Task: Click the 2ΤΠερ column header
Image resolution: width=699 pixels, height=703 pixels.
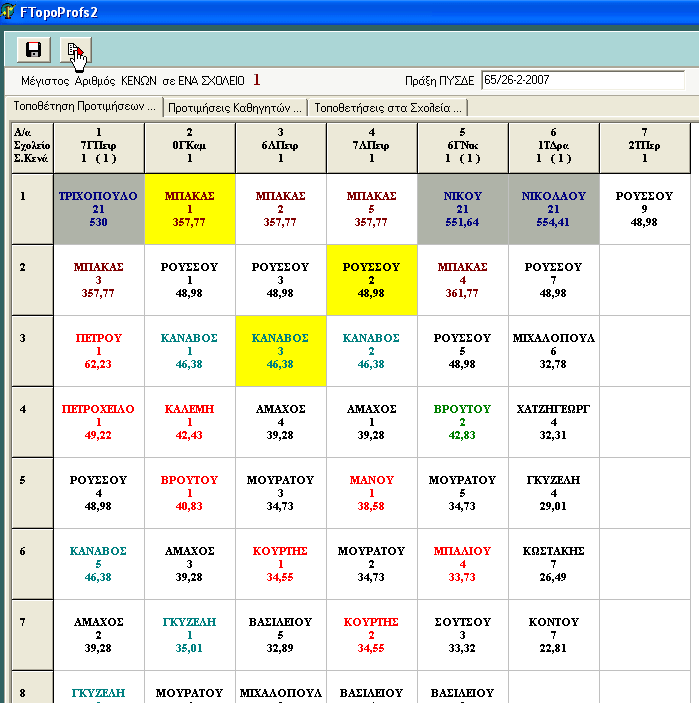Action: [x=644, y=145]
